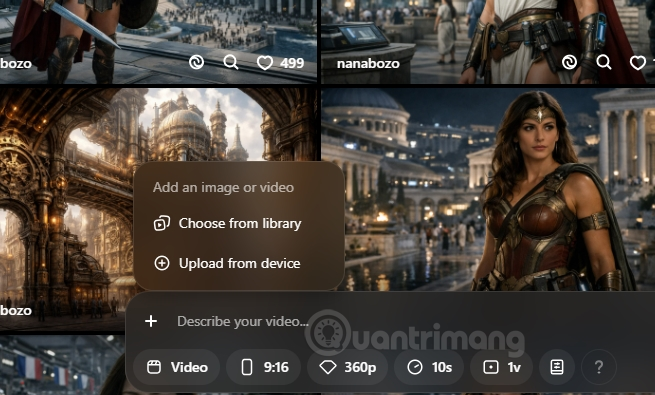
Task: Open the 360p resolution selector
Action: pyautogui.click(x=348, y=367)
